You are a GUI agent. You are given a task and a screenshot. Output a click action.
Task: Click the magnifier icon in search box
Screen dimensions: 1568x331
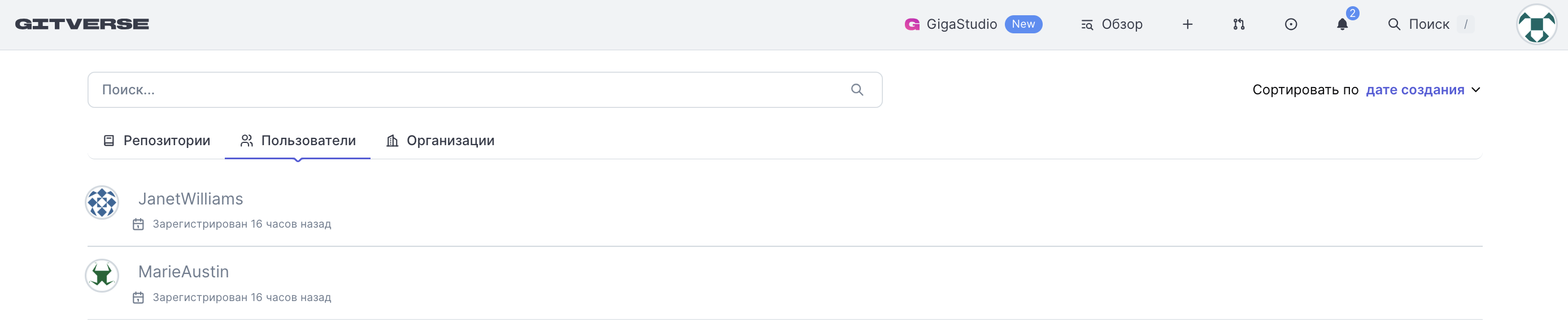[x=857, y=90]
